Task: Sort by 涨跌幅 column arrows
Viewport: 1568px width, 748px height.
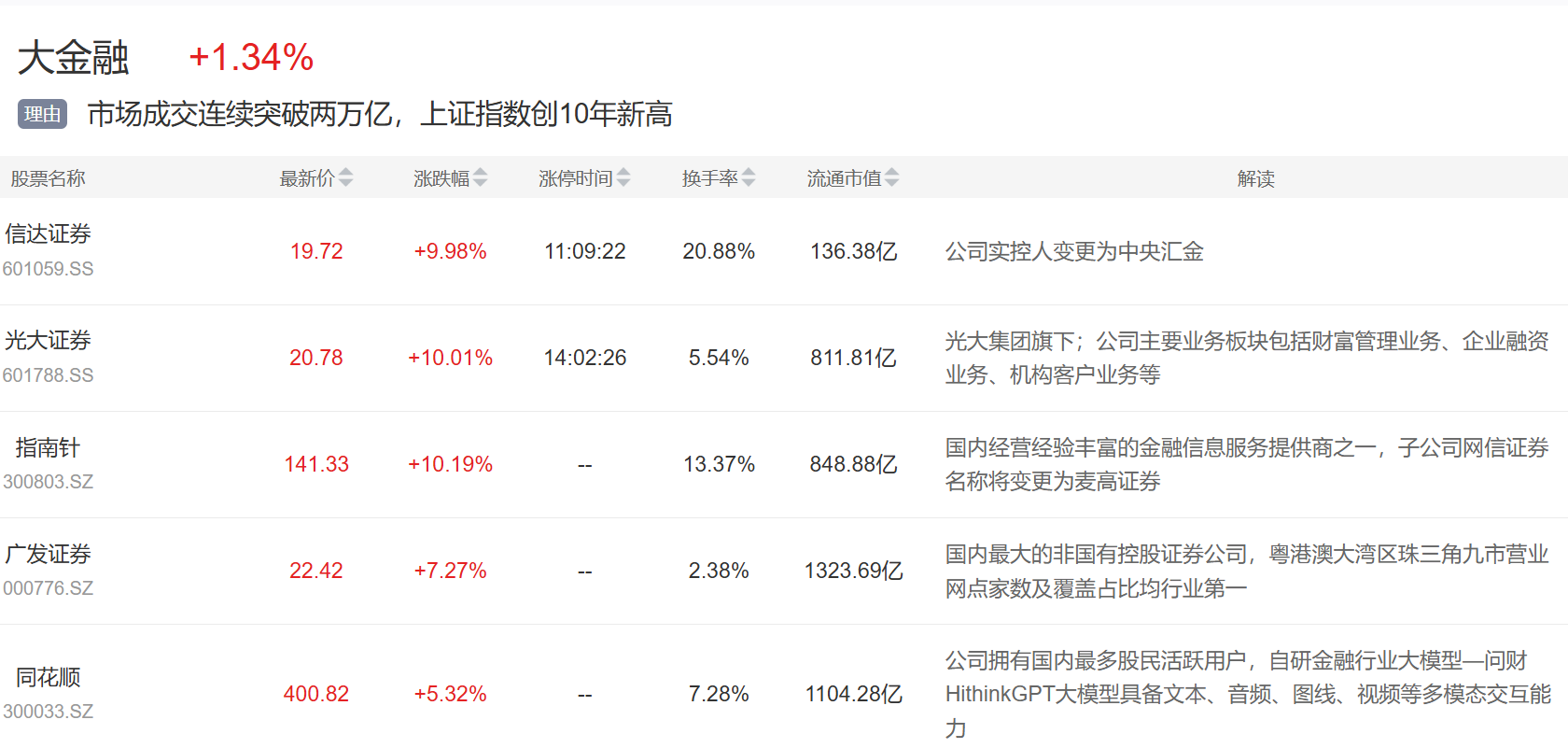Action: coord(480,177)
